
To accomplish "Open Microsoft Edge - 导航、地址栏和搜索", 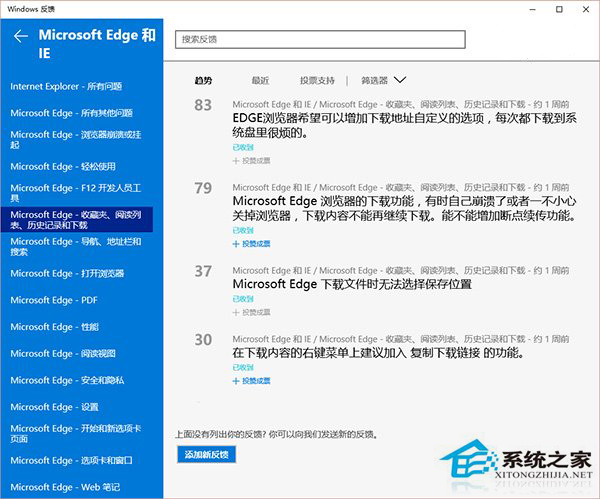I will pyautogui.click(x=76, y=246).
